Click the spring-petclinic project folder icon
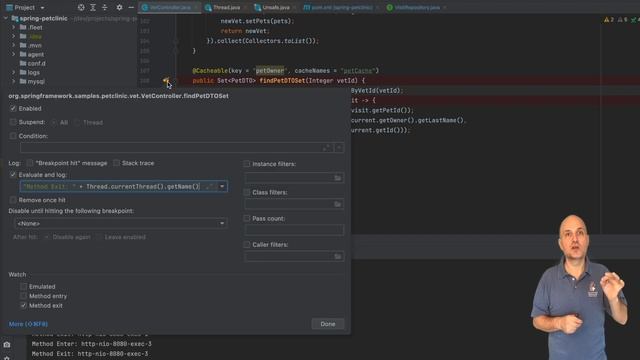640x360 pixels. [15, 18]
